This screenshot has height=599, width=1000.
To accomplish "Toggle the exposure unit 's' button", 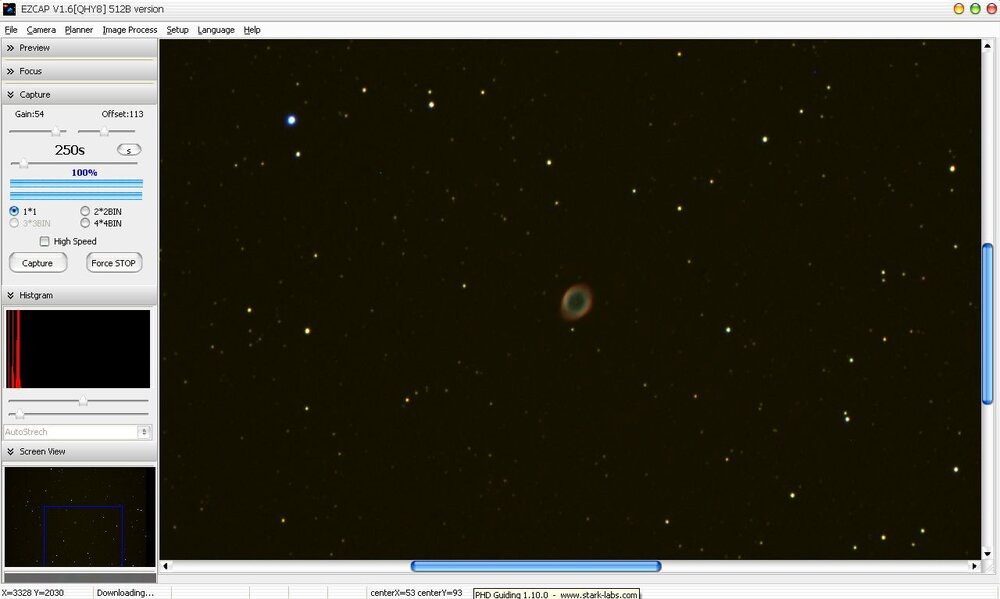I will pos(129,150).
